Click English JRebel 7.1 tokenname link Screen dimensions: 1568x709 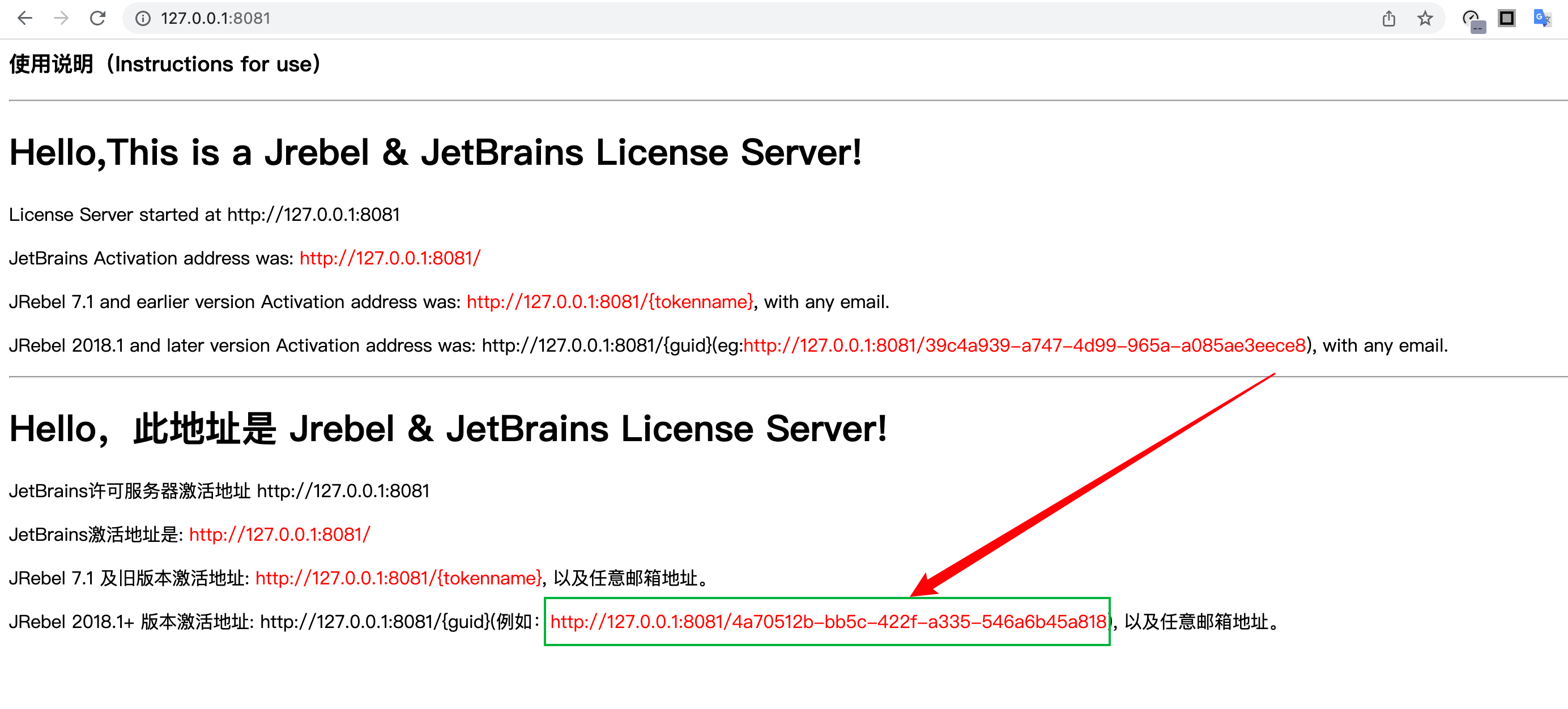[610, 302]
